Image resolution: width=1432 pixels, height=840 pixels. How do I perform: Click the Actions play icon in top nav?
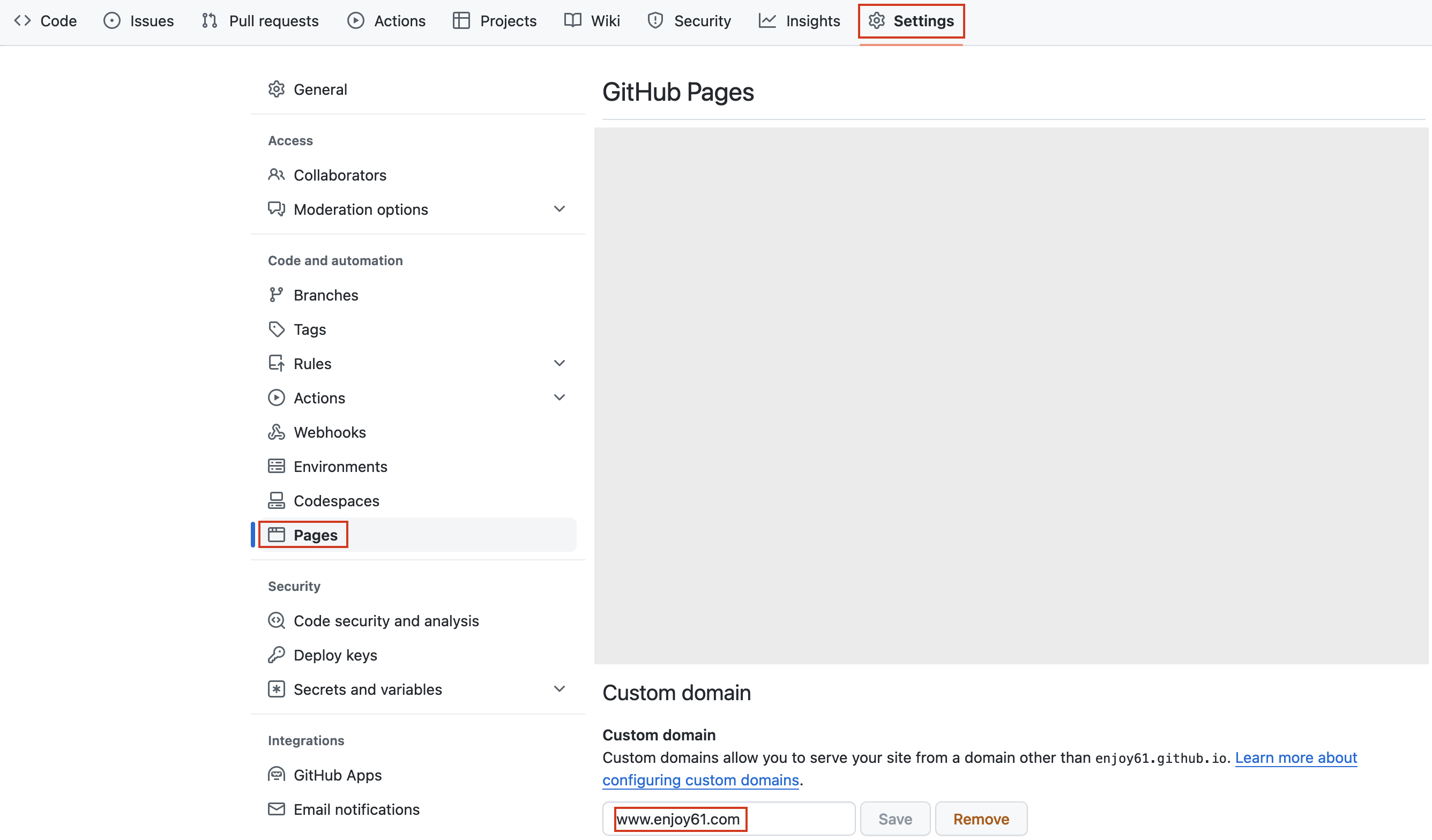[x=356, y=21]
